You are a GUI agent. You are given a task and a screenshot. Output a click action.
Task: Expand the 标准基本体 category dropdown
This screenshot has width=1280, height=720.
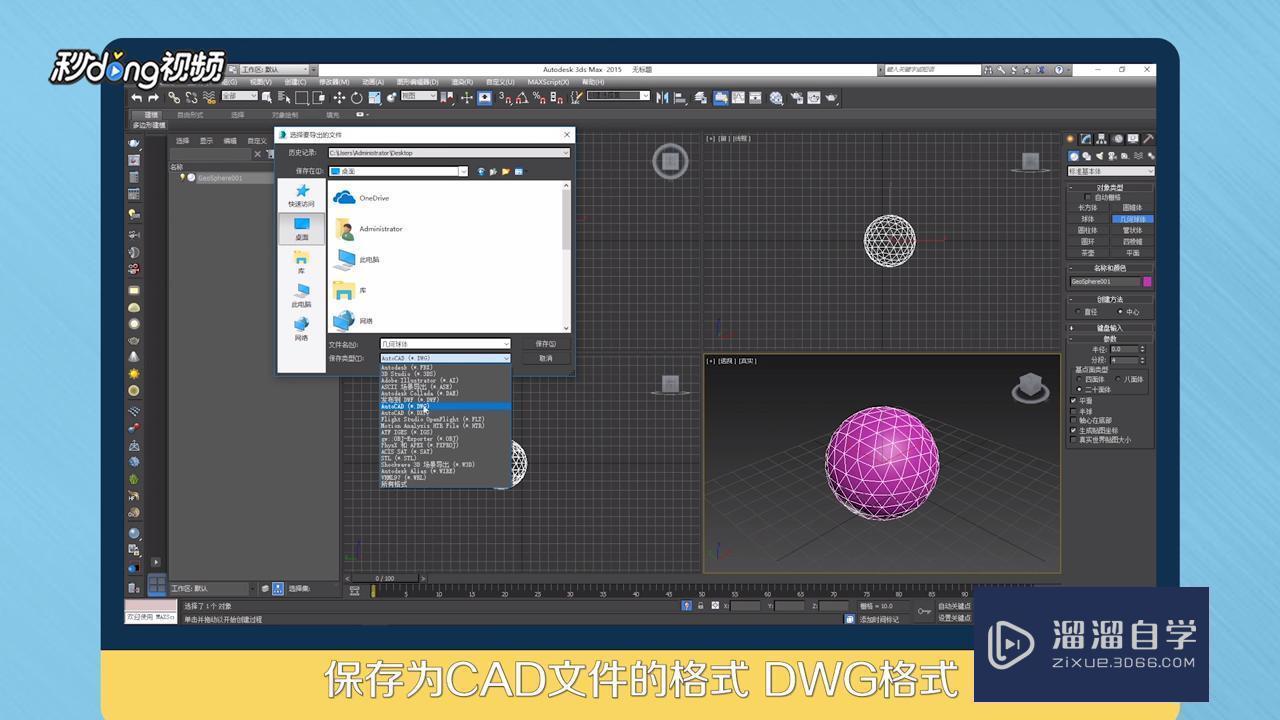tap(1110, 171)
